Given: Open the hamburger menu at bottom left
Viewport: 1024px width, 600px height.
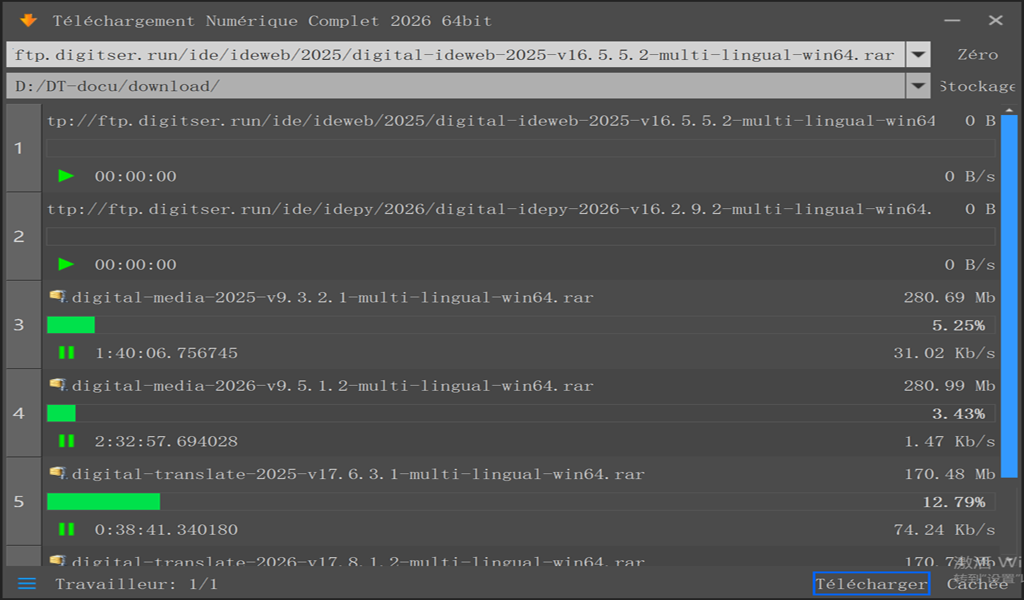Looking at the screenshot, I should click(27, 584).
